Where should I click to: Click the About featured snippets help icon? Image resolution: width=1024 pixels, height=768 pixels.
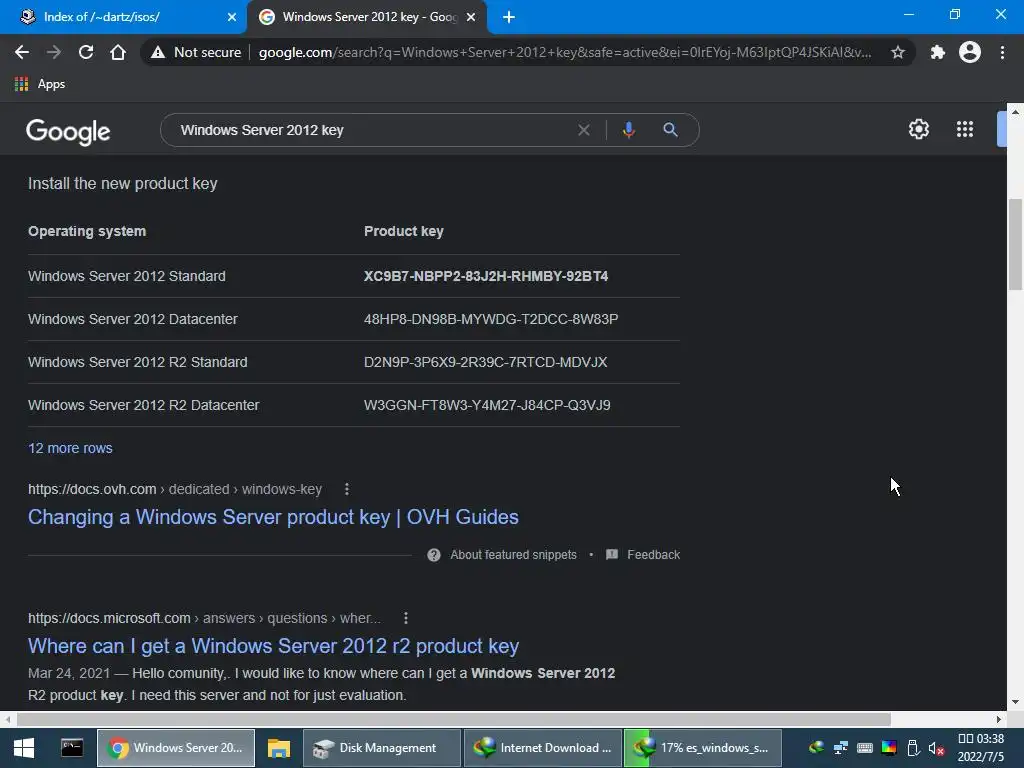coord(434,555)
